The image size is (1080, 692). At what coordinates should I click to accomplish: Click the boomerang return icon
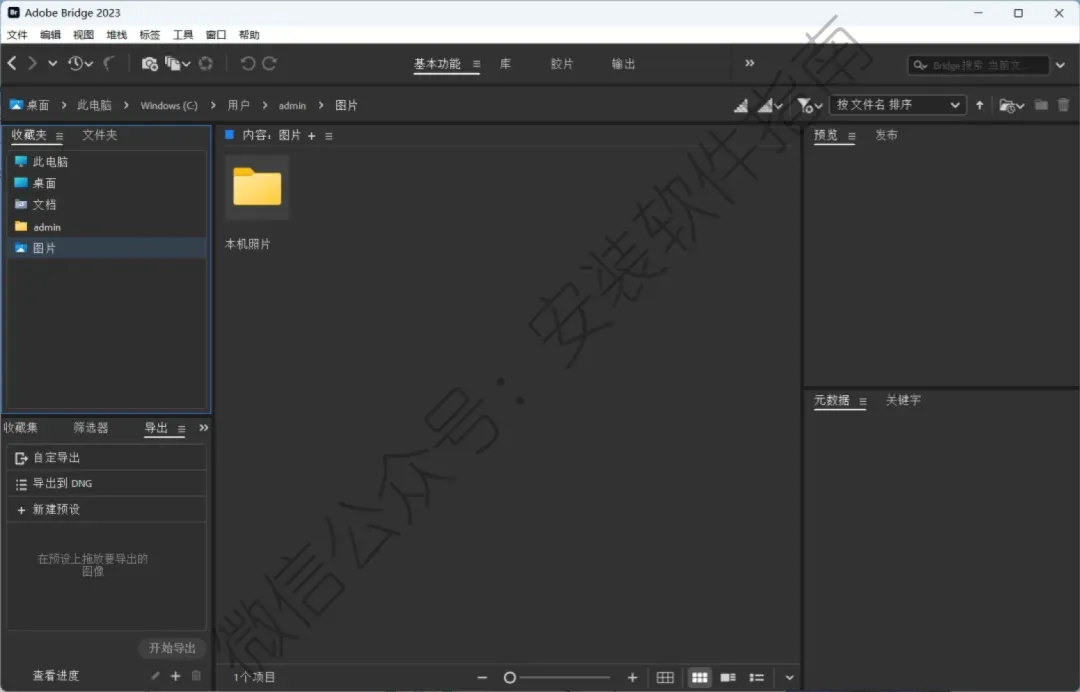pos(109,63)
